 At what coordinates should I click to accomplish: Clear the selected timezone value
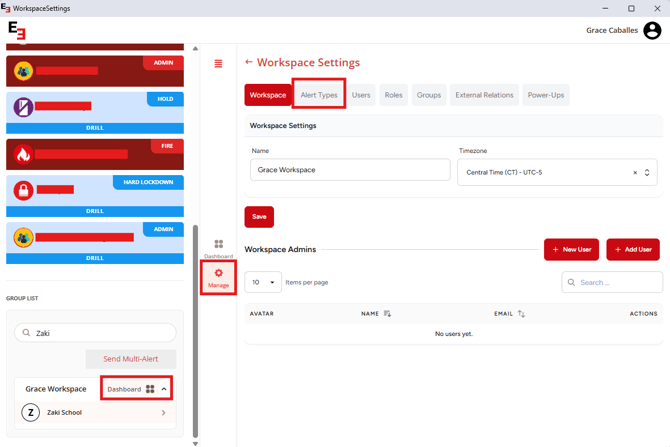click(x=635, y=173)
